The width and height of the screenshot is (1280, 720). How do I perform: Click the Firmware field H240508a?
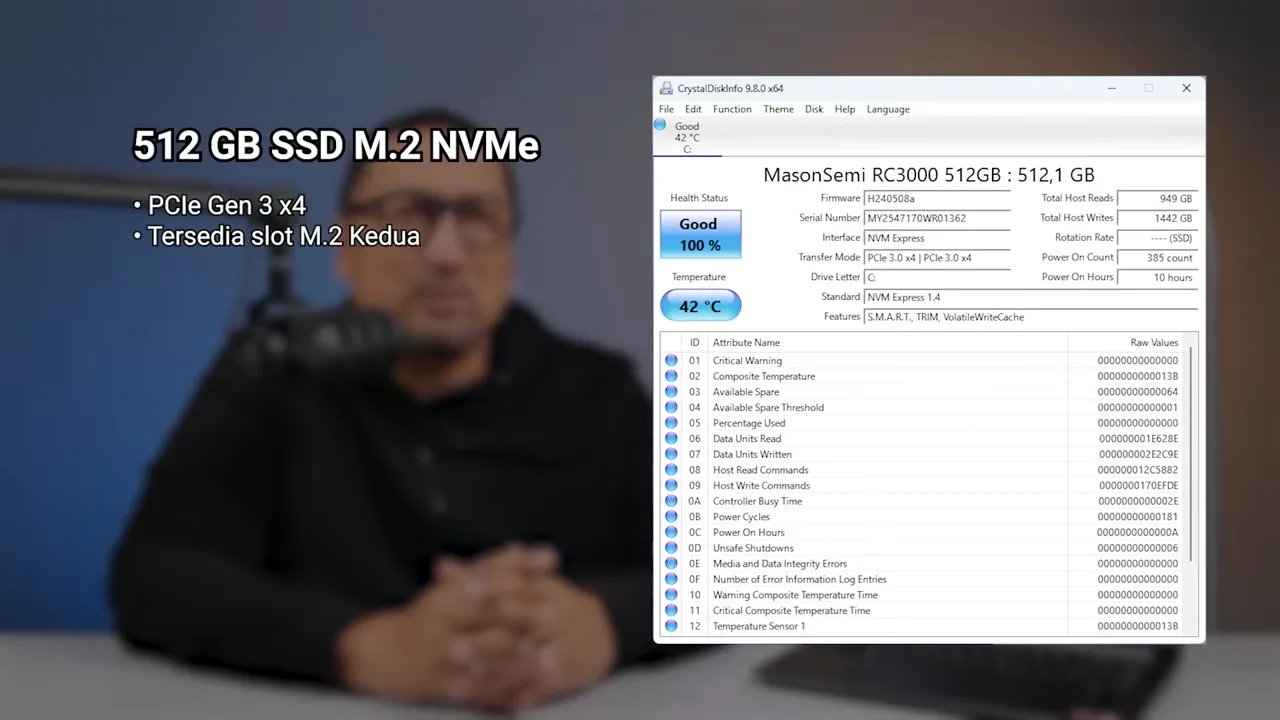(x=937, y=198)
